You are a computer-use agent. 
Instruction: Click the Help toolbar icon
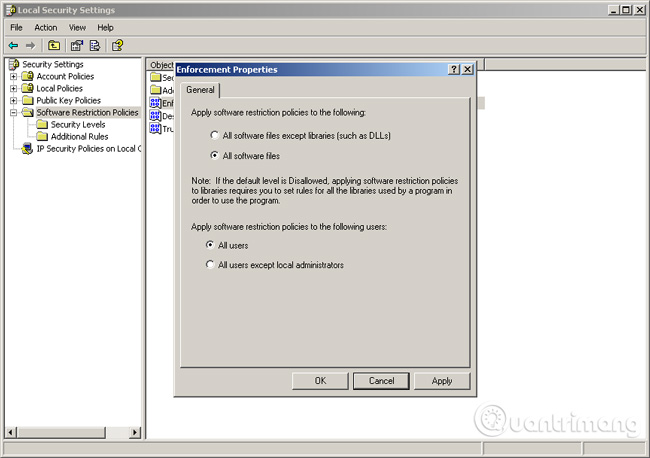coord(117,45)
